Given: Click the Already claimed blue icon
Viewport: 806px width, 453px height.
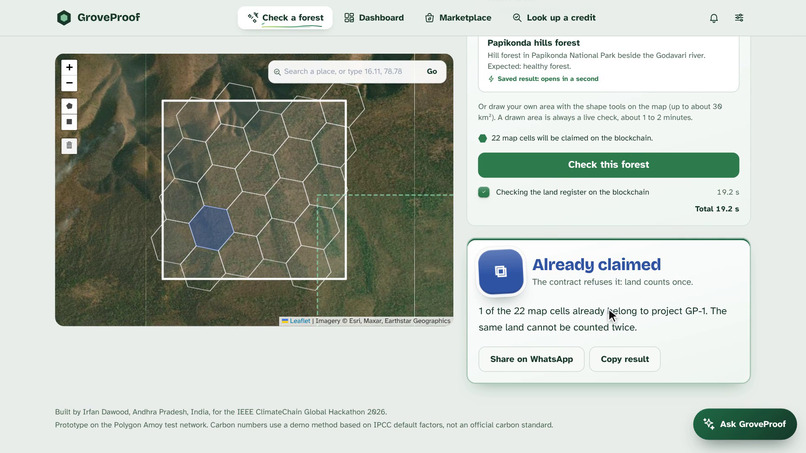Looking at the screenshot, I should [501, 271].
